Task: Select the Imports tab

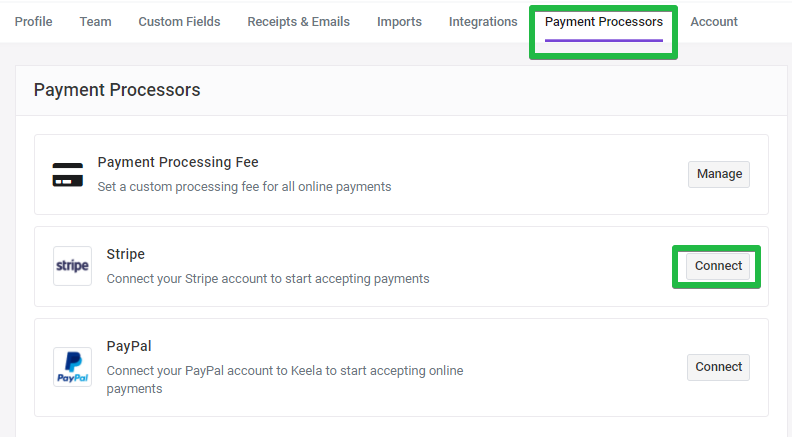Action: coord(399,22)
